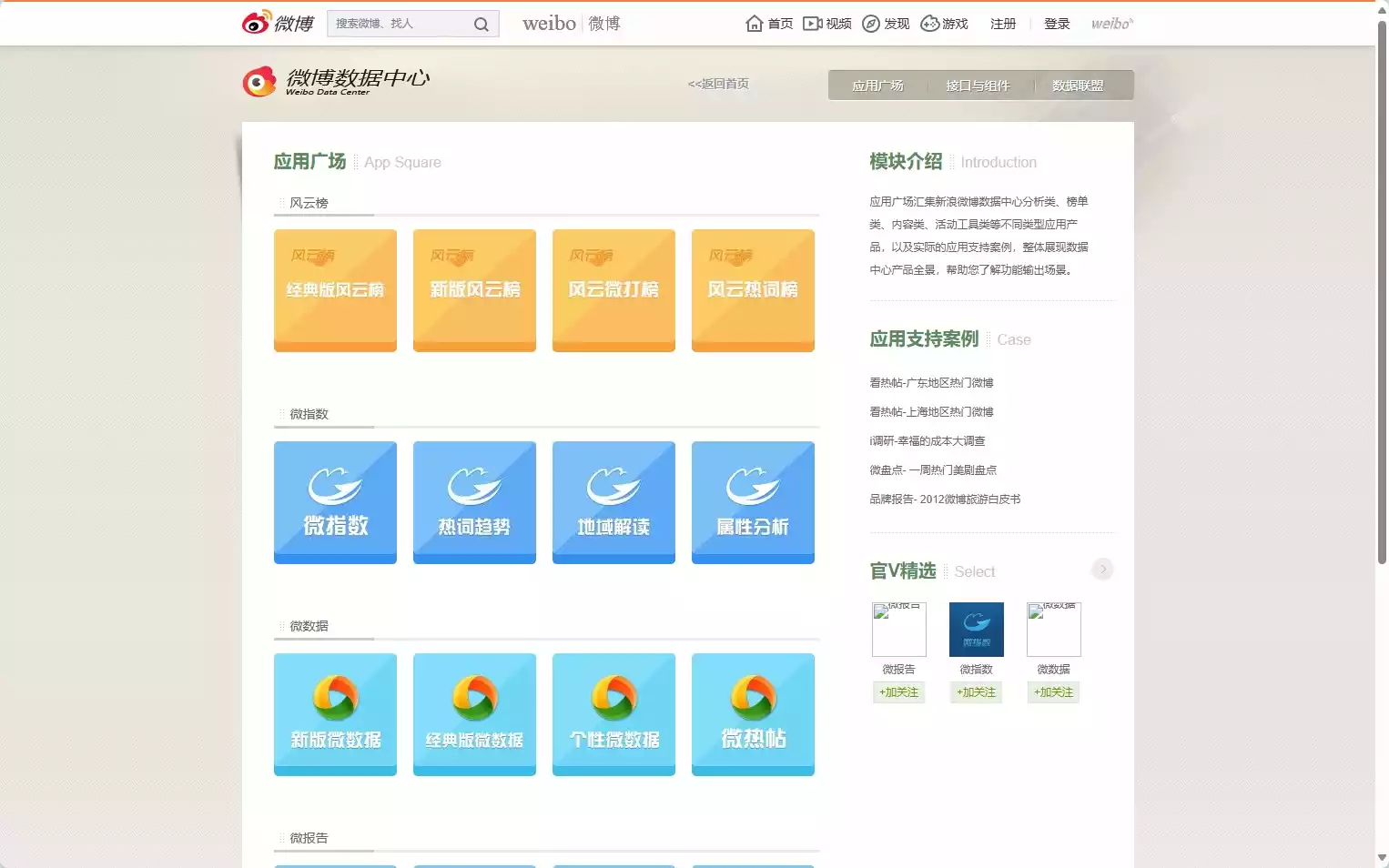This screenshot has height=868, width=1389.
Task: Launch the blue 微指数 app tile
Action: click(335, 502)
